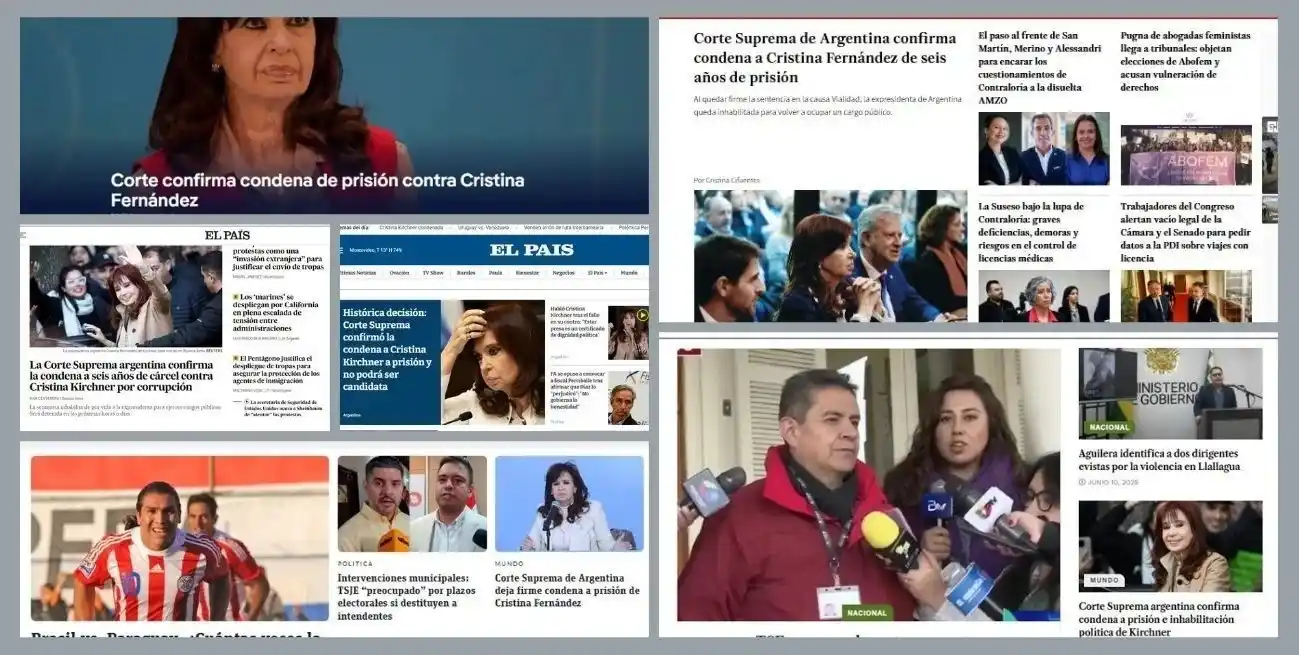Click the EL PAIS masthead logo

click(x=531, y=250)
